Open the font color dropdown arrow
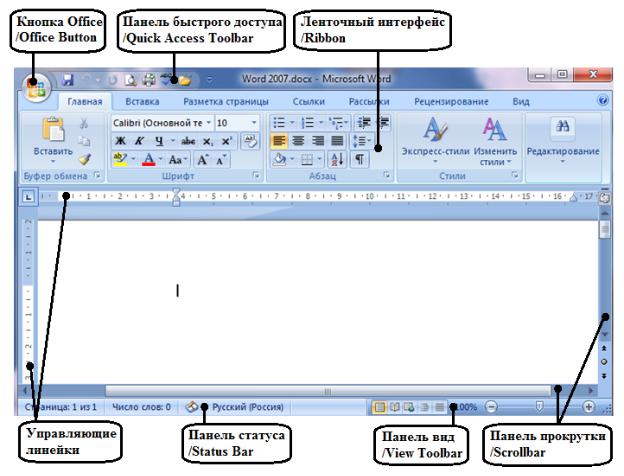624x476 pixels. coord(161,159)
